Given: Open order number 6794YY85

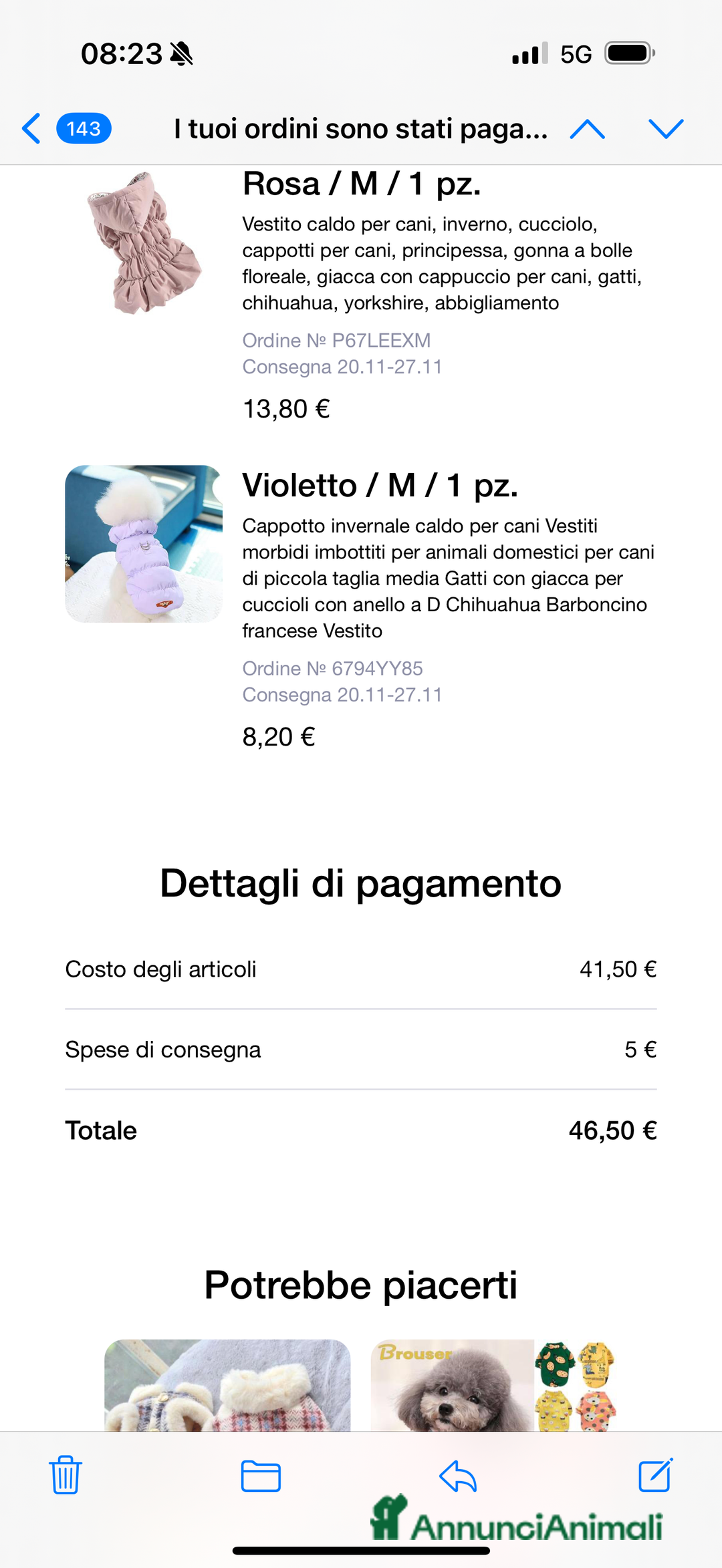Looking at the screenshot, I should (x=332, y=669).
